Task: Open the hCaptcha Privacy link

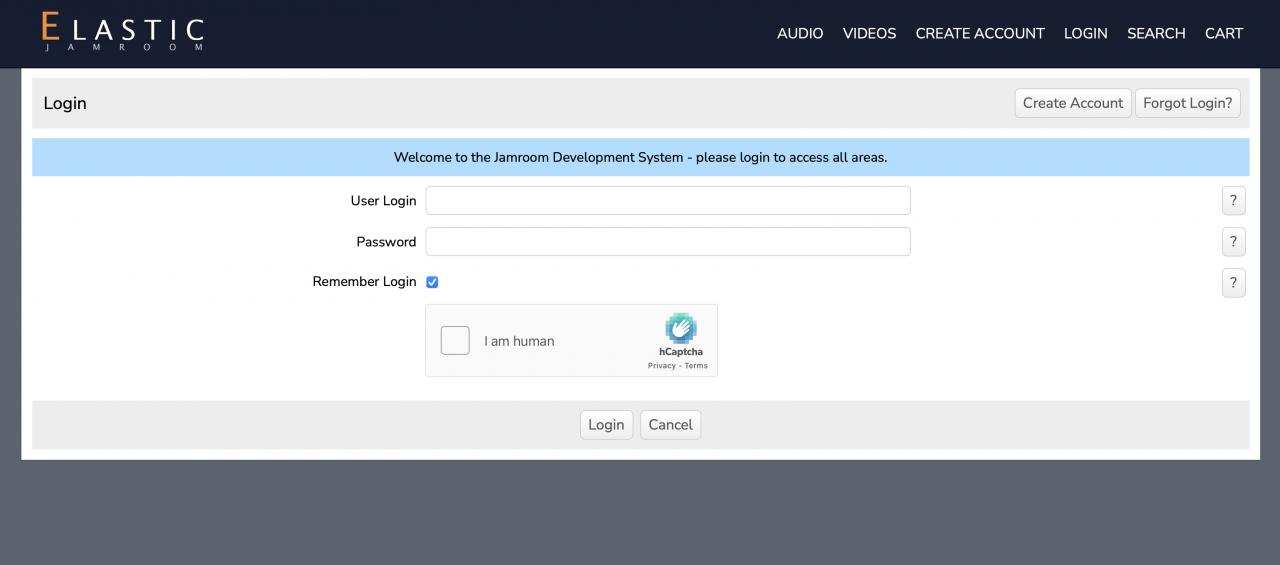Action: pyautogui.click(x=662, y=366)
